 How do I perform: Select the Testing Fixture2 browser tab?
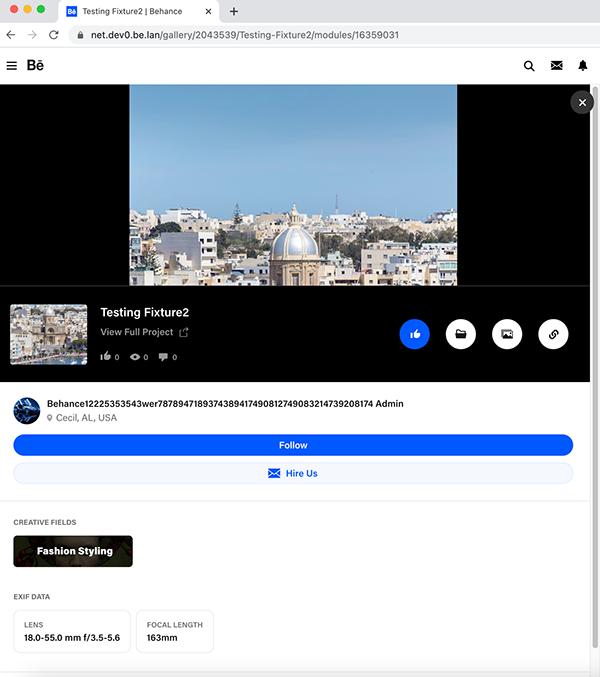coord(138,11)
